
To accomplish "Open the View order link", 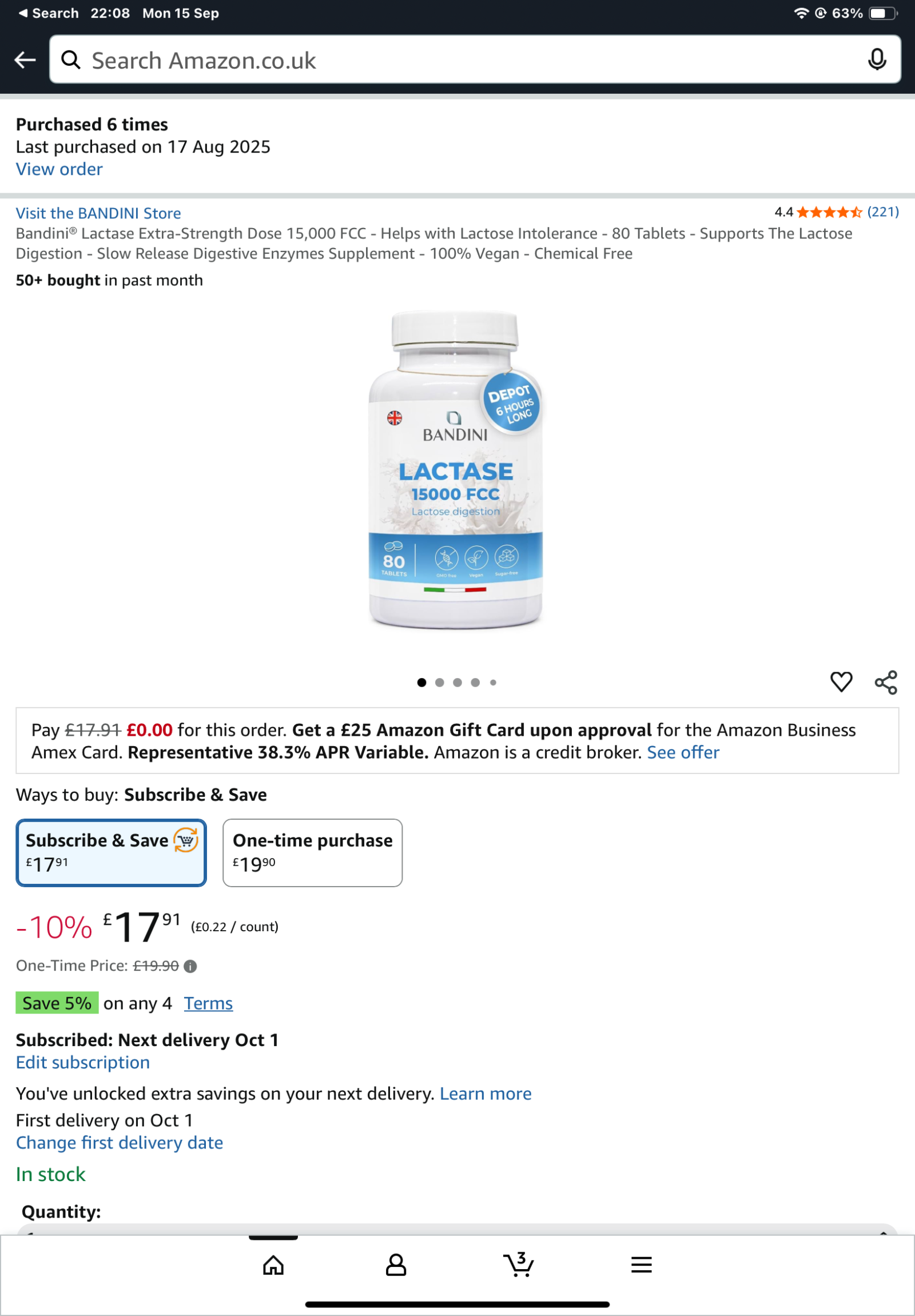I will (59, 169).
